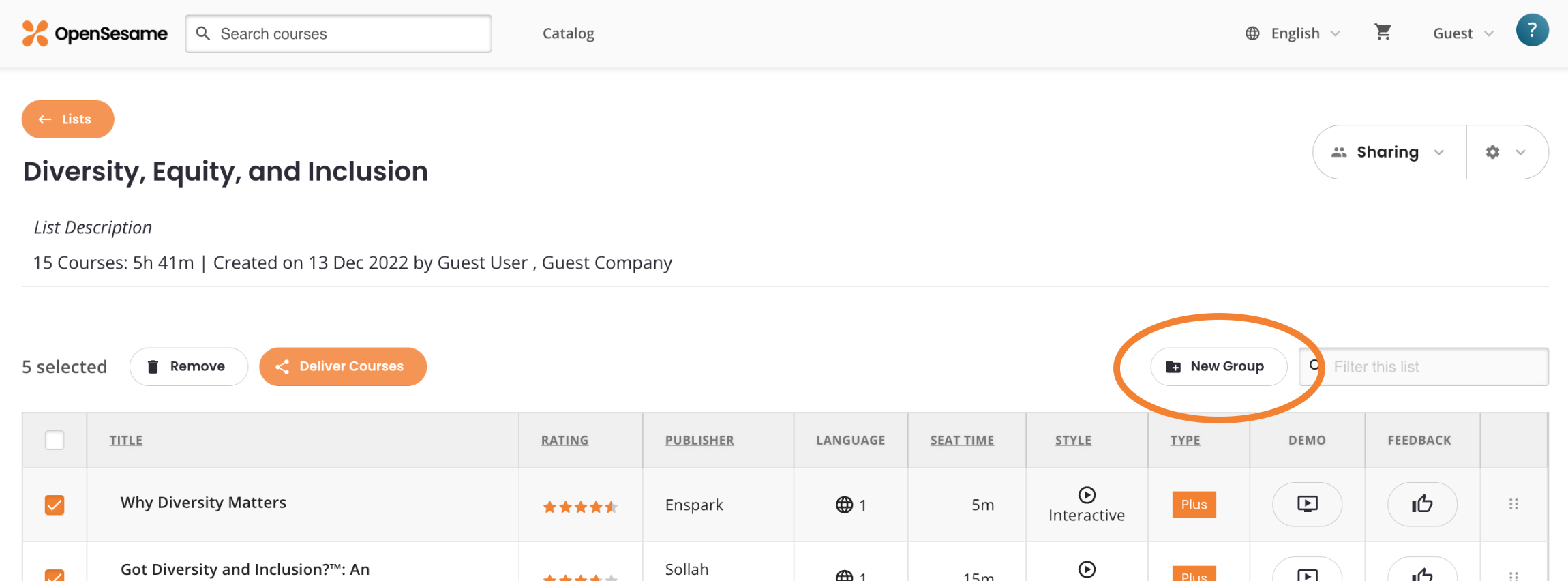Click the settings gear icon
This screenshot has width=1568, height=581.
click(1493, 152)
